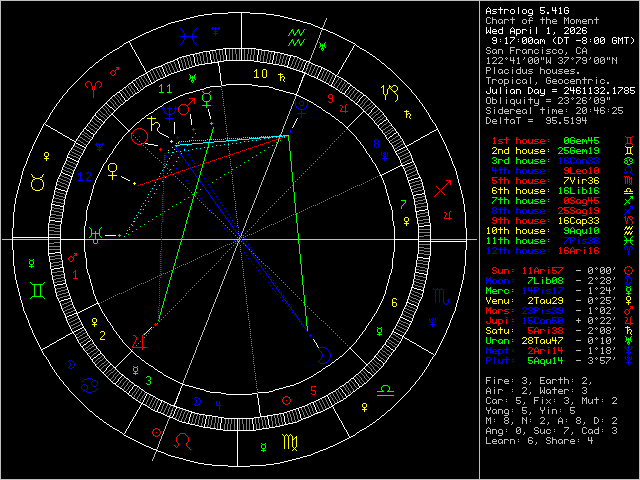
Task: Click the large blue Pluto glyph inside the wheel
Action: tap(301, 108)
